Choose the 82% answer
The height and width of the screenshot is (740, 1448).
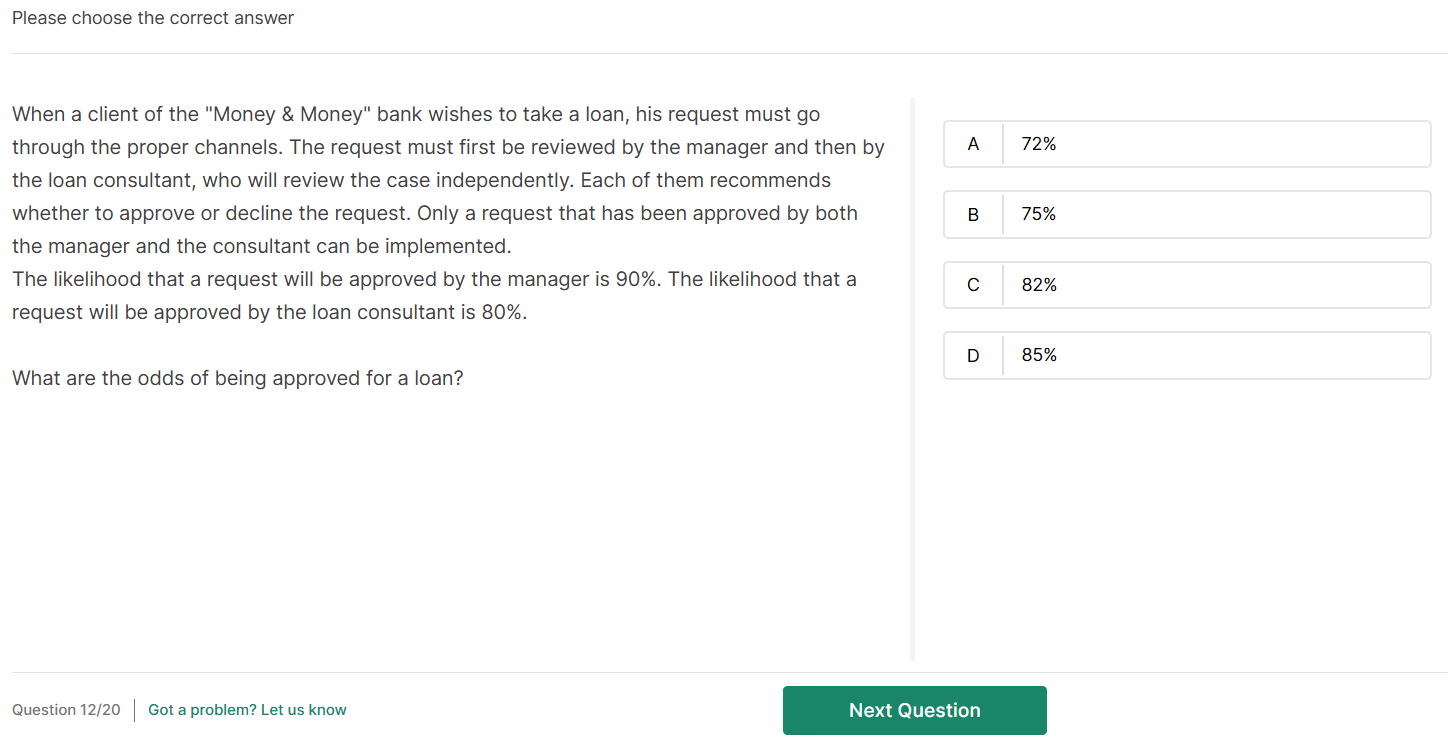coord(1039,285)
